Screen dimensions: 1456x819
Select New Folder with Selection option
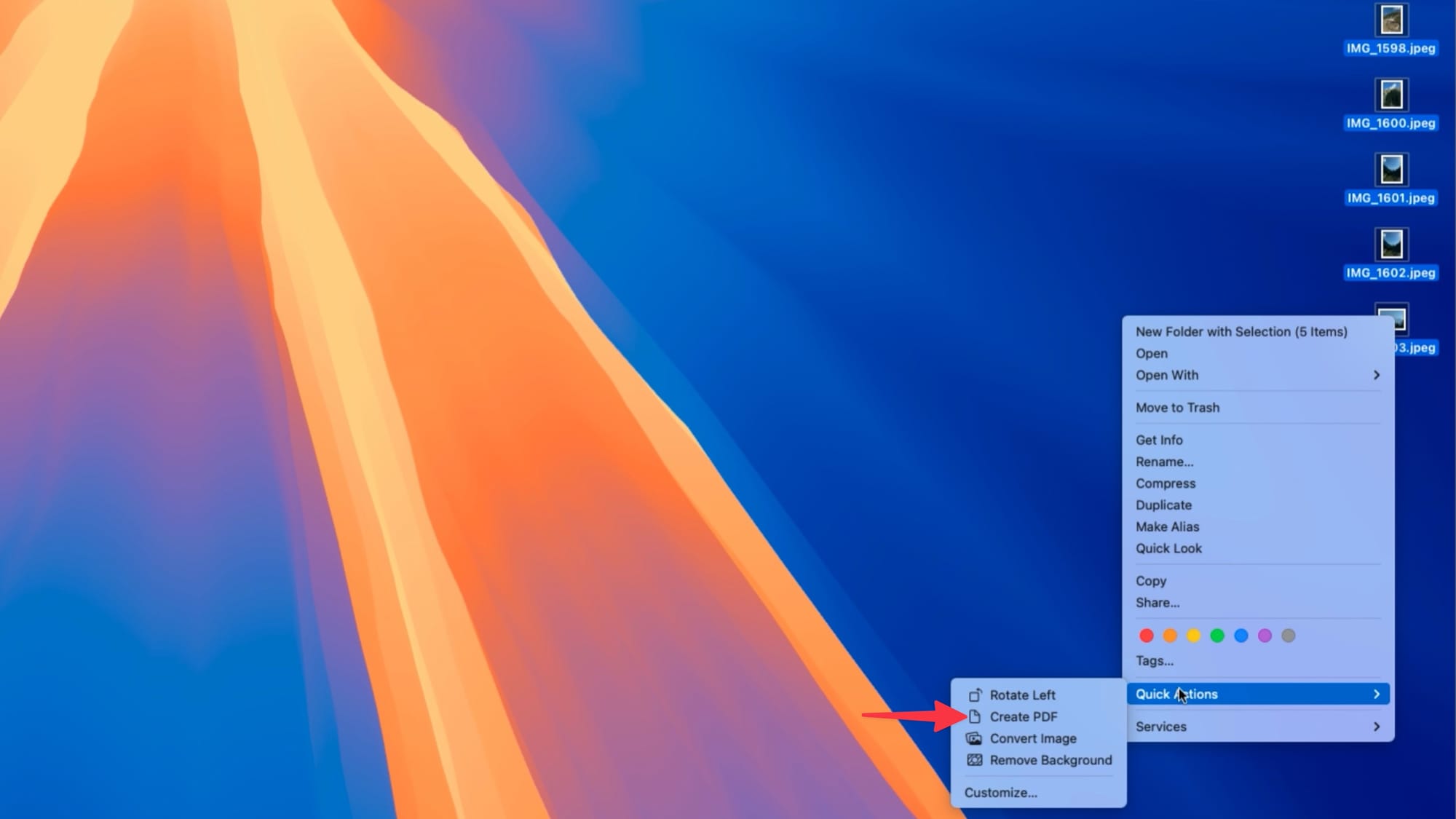pyautogui.click(x=1242, y=331)
